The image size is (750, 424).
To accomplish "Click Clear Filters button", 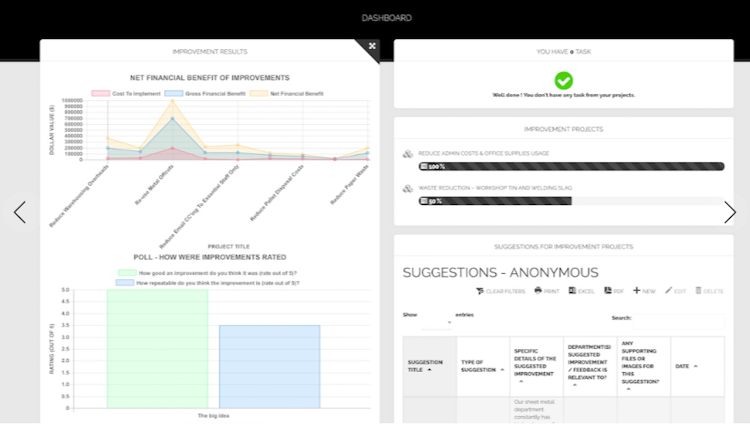I will (x=501, y=291).
